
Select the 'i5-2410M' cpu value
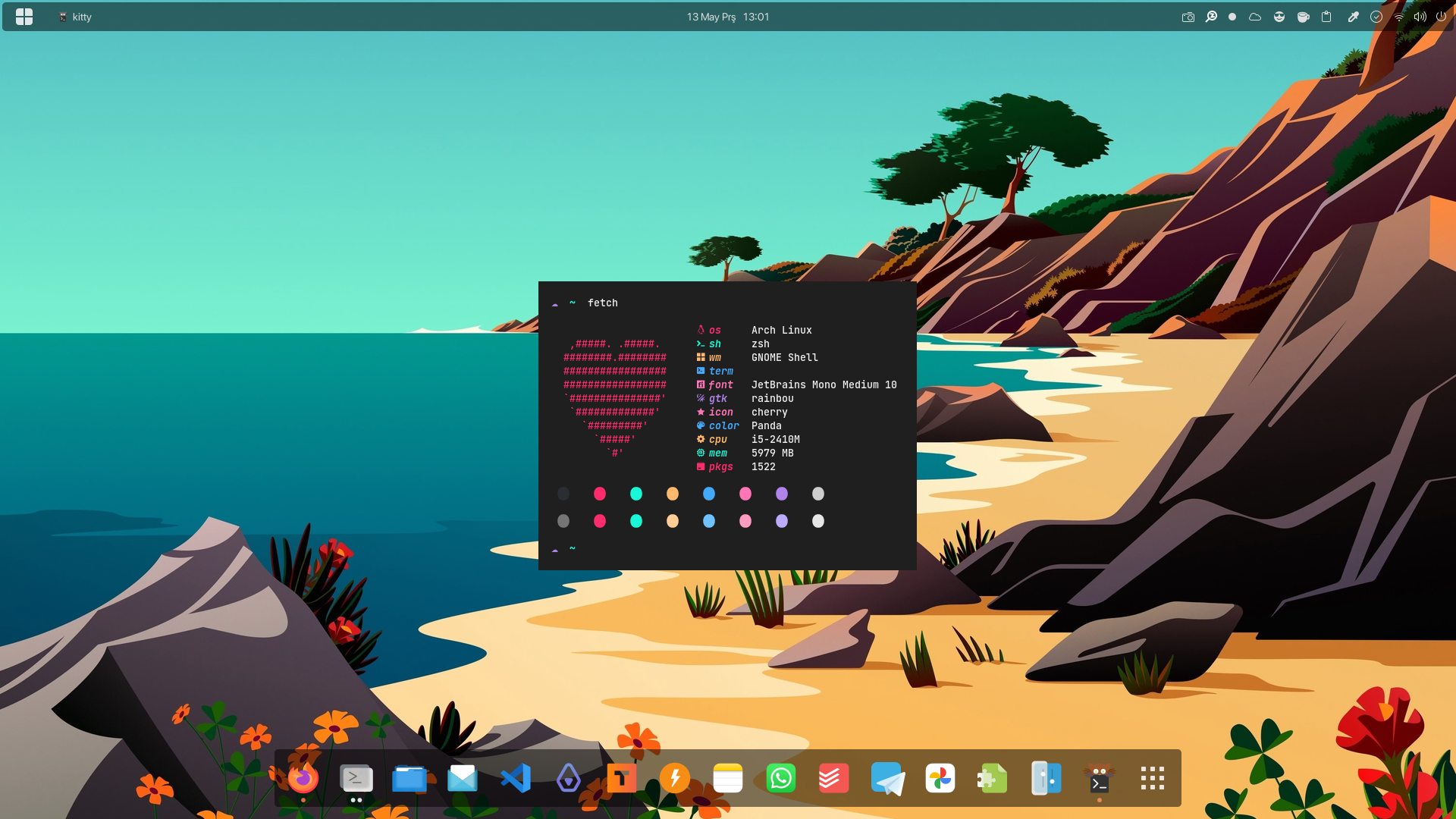click(x=776, y=439)
